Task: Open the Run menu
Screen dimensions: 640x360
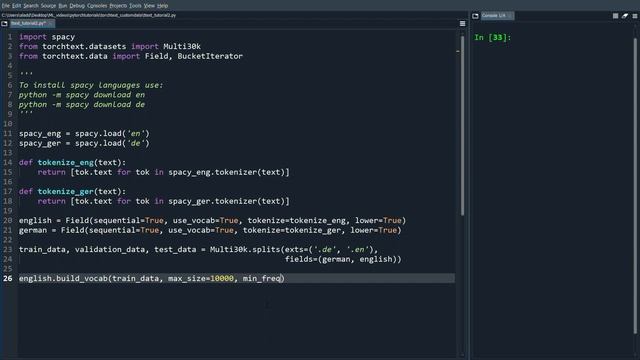Action: (x=62, y=6)
